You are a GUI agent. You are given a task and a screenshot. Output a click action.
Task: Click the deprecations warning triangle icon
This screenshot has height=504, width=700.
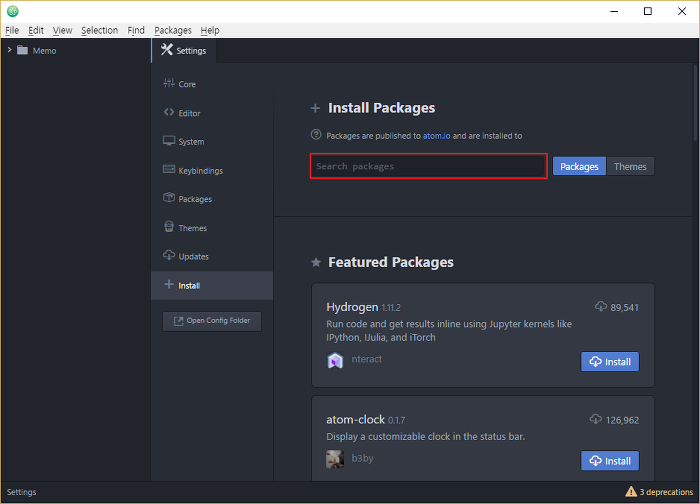tap(631, 492)
